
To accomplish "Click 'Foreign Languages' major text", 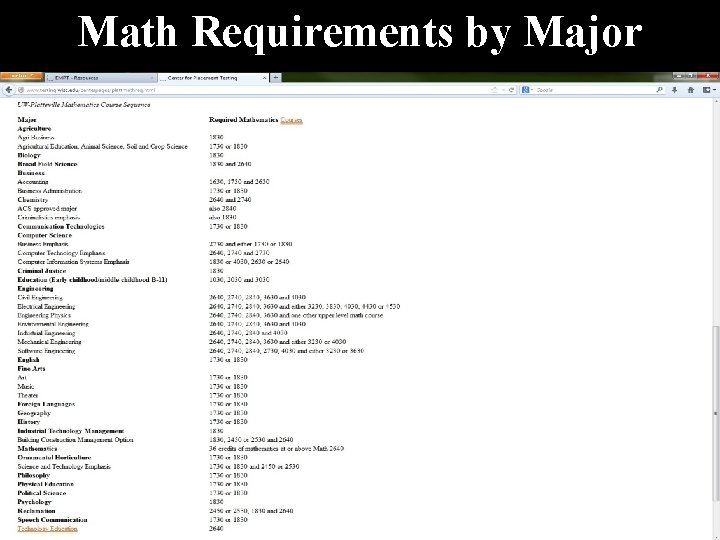I will pyautogui.click(x=46, y=404).
